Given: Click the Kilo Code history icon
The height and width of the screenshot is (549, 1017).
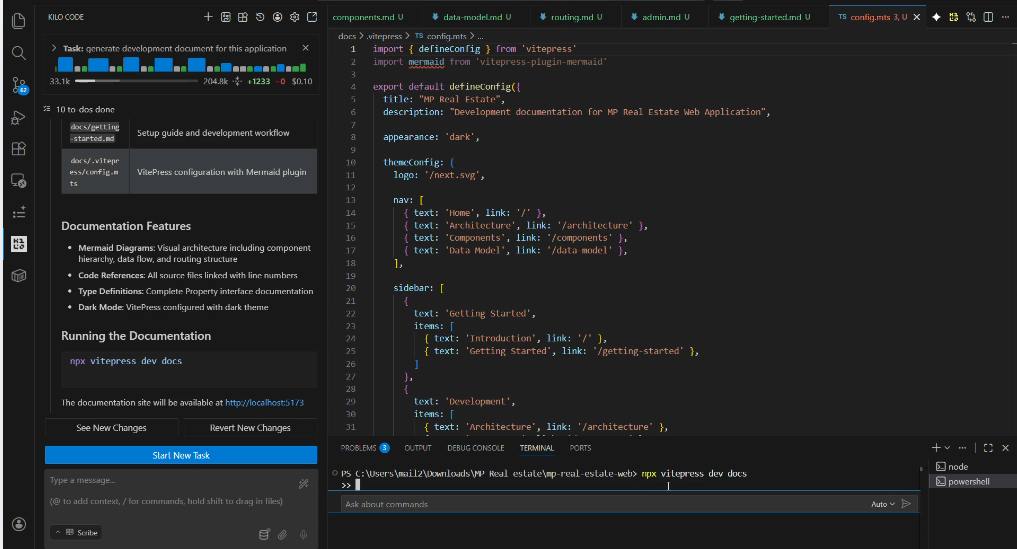Looking at the screenshot, I should 260,17.
